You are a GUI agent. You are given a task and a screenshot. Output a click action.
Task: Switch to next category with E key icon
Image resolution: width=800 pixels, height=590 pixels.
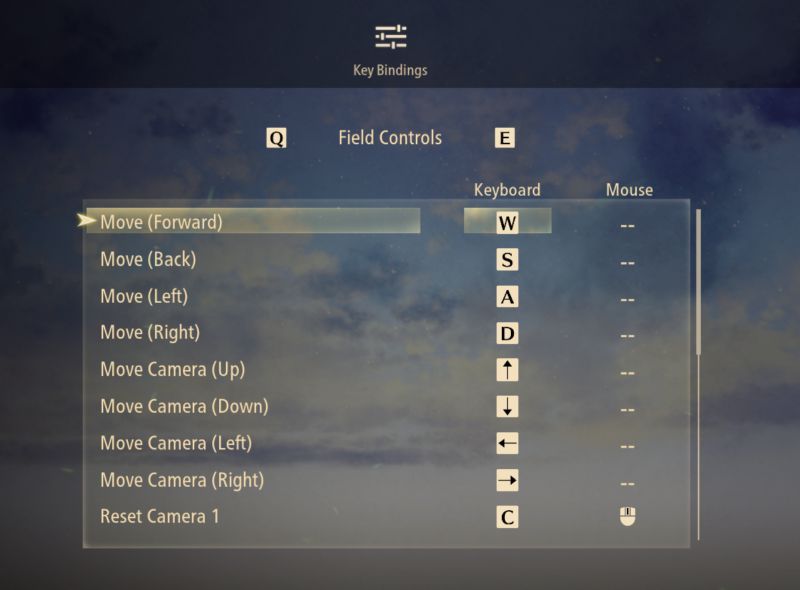pos(505,138)
